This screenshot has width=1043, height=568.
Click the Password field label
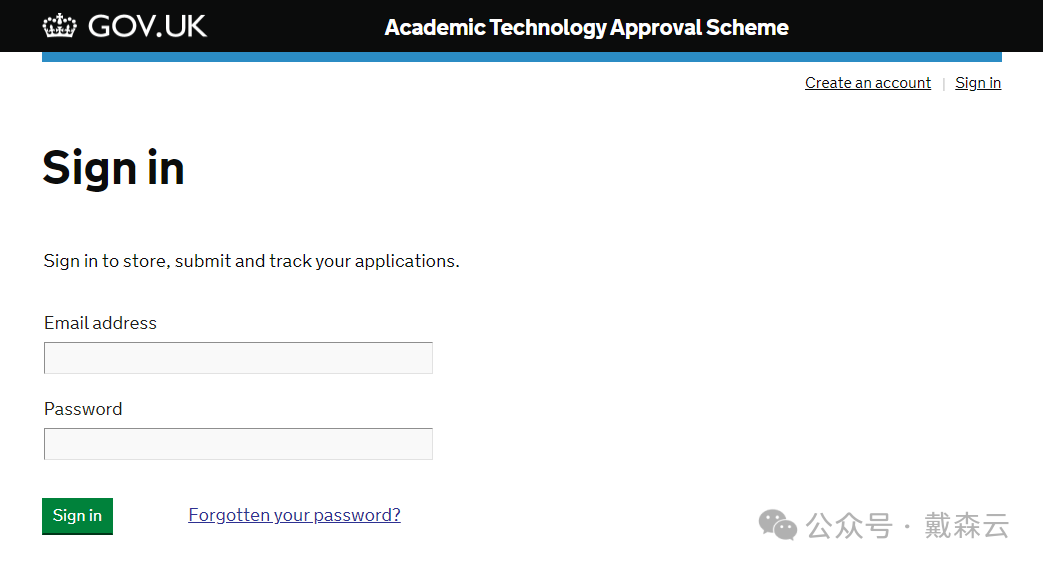tap(83, 409)
